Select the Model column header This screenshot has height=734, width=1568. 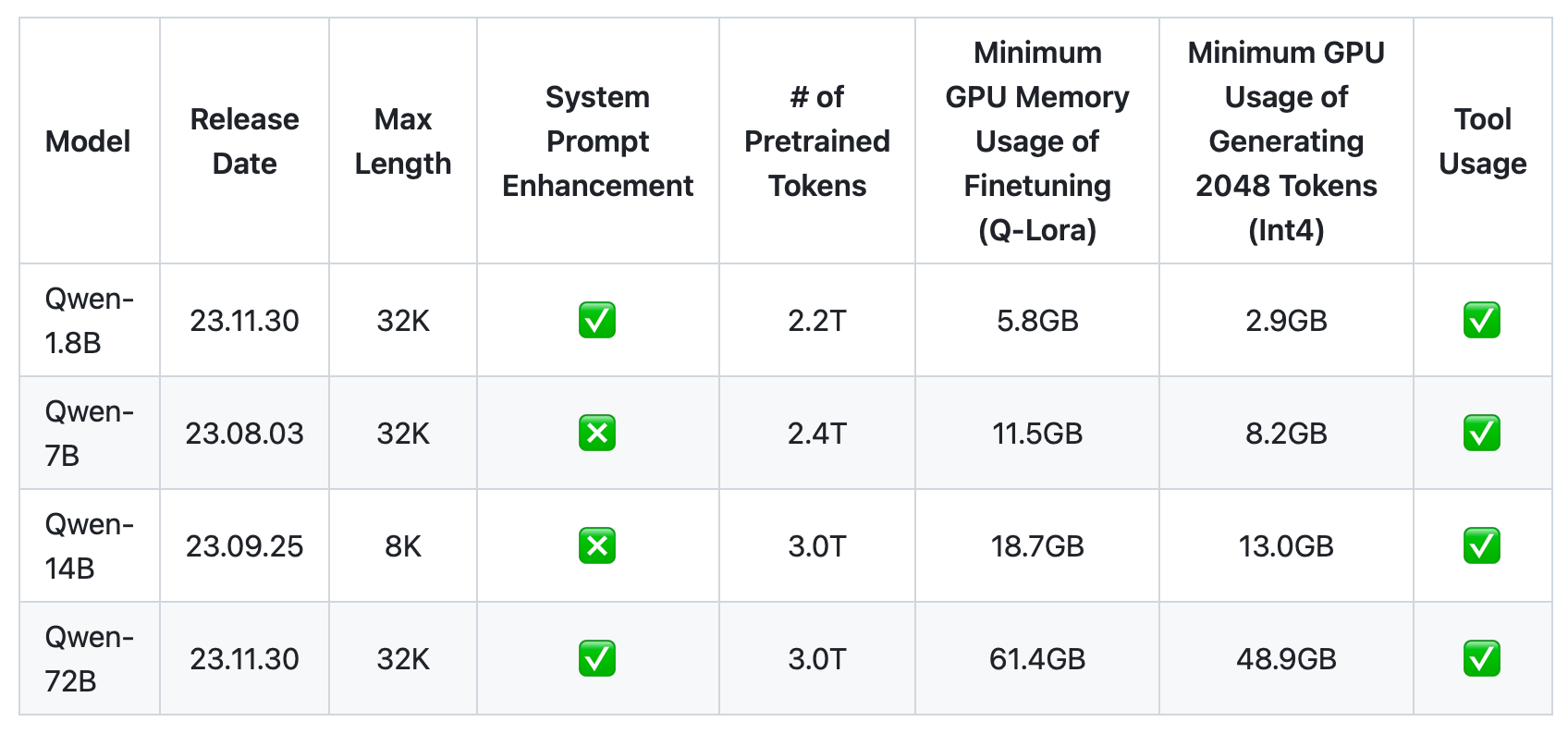[x=88, y=141]
